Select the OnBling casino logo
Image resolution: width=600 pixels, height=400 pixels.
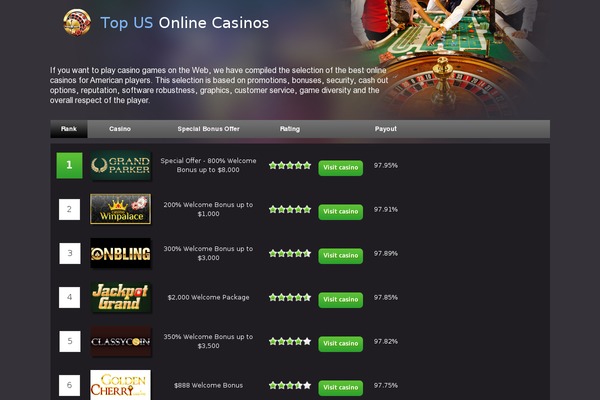point(121,253)
